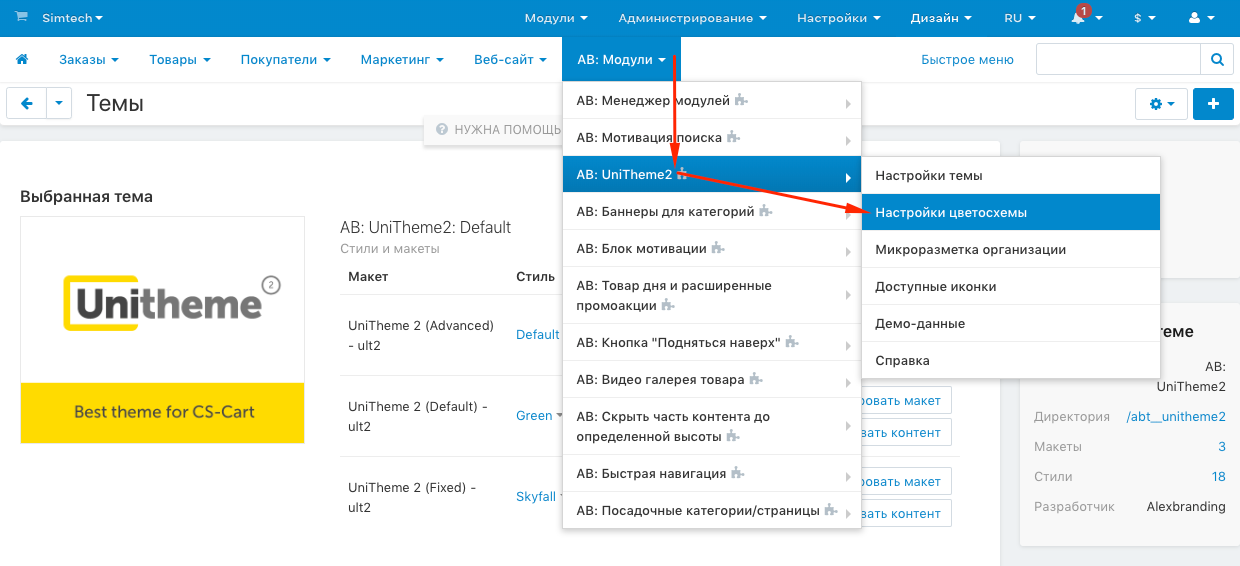Screen dimensions: 1240x566
Task: Click puzzle icon next to Видео галерея товара
Action: point(756,380)
